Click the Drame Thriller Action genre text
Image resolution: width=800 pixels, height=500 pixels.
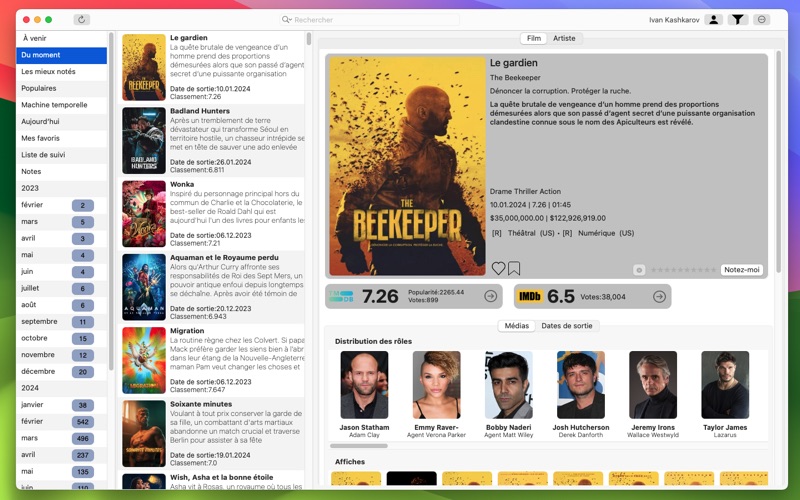pyautogui.click(x=525, y=191)
